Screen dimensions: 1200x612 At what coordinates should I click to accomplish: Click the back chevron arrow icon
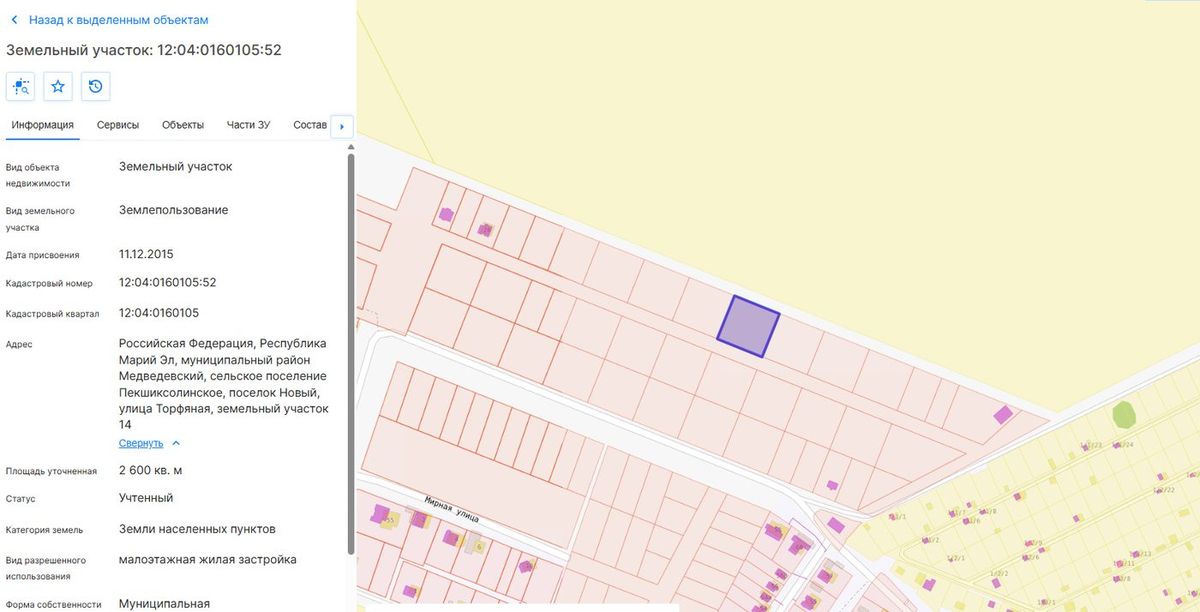coord(14,20)
